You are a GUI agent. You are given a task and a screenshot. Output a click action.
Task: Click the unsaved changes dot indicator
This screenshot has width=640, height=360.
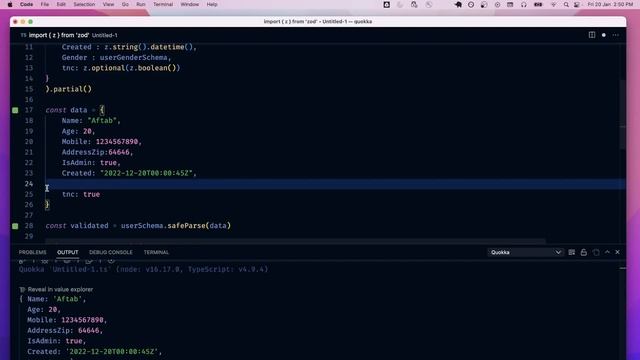pos(604,35)
